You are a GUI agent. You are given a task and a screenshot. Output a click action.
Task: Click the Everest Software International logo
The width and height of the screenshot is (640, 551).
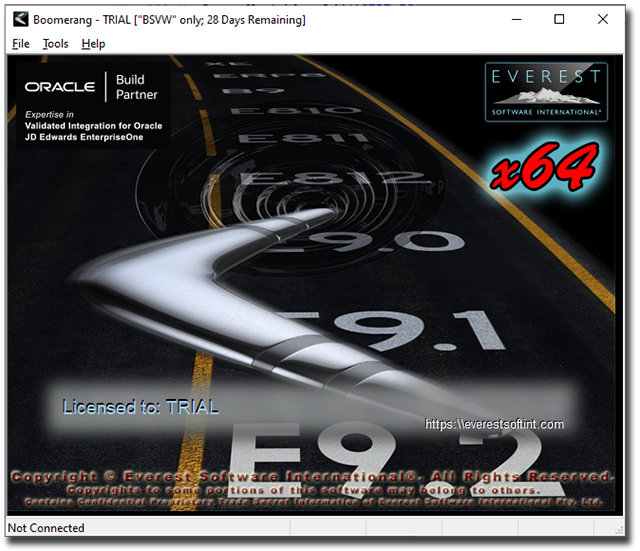[546, 92]
